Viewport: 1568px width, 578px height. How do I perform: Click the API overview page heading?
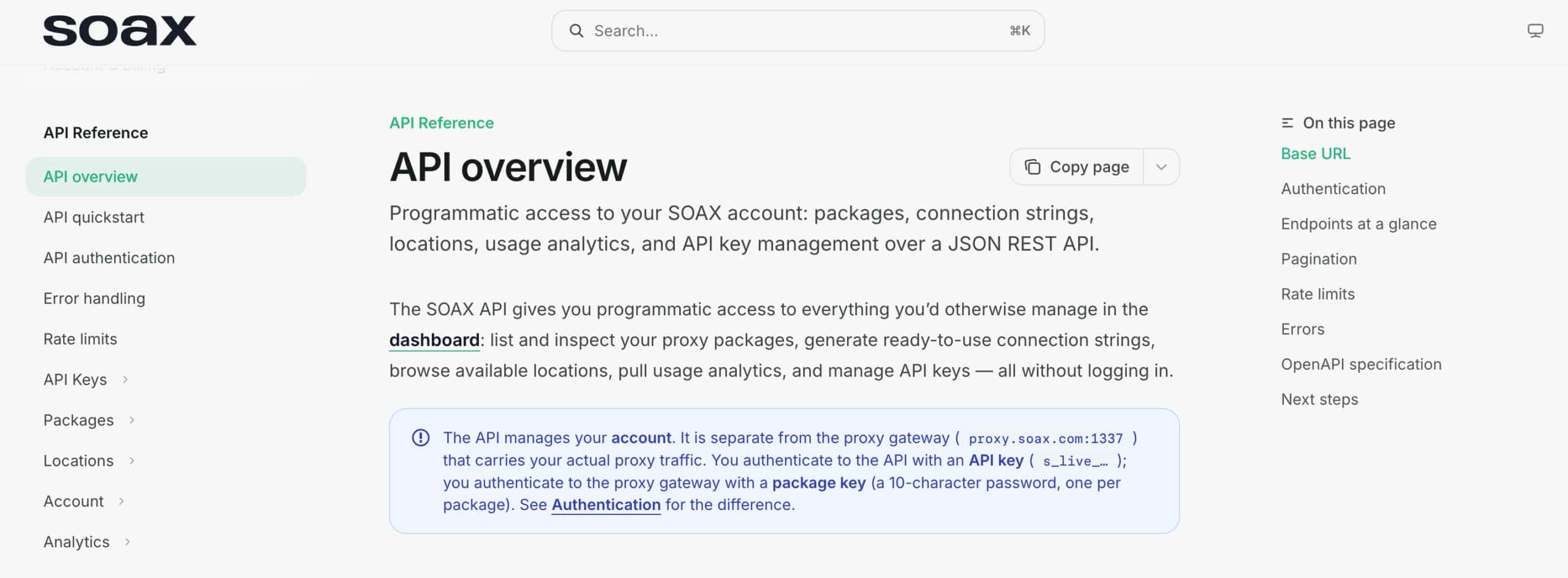click(508, 167)
